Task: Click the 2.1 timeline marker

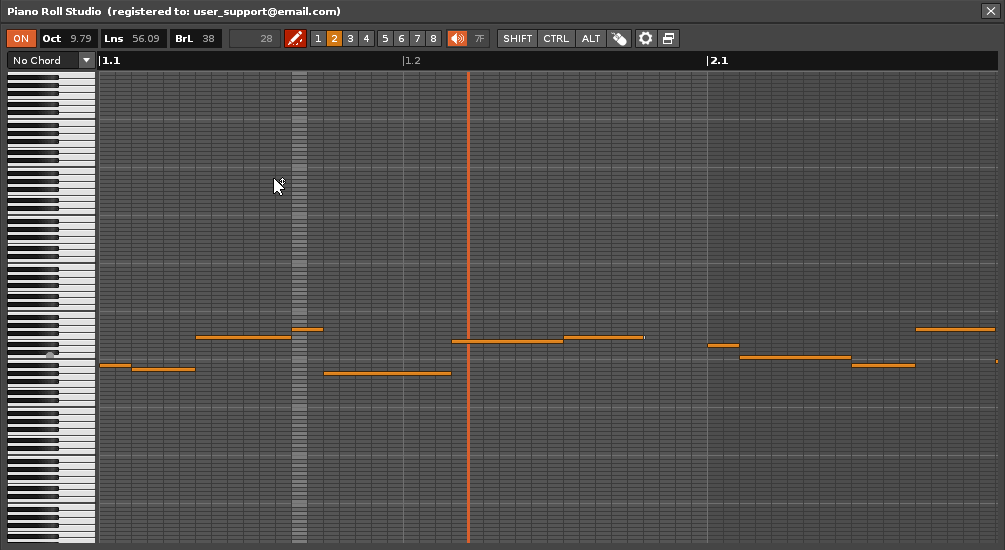Action: coord(718,60)
